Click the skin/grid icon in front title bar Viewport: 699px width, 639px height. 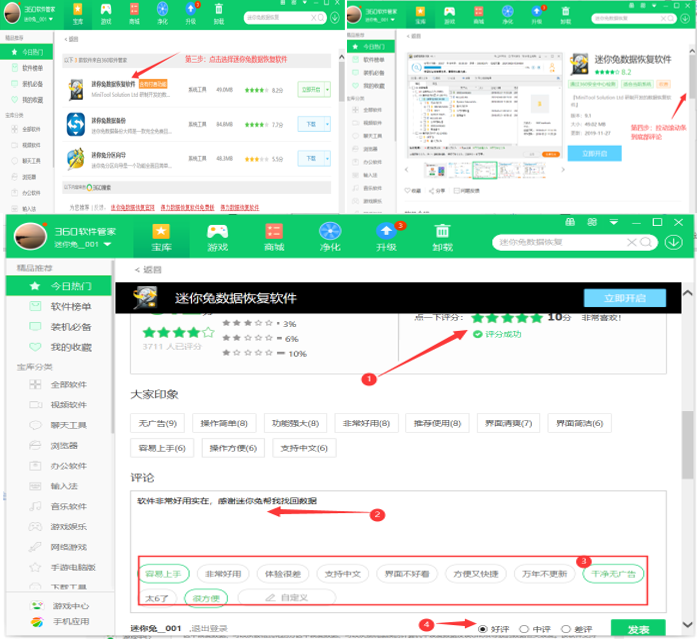(592, 222)
